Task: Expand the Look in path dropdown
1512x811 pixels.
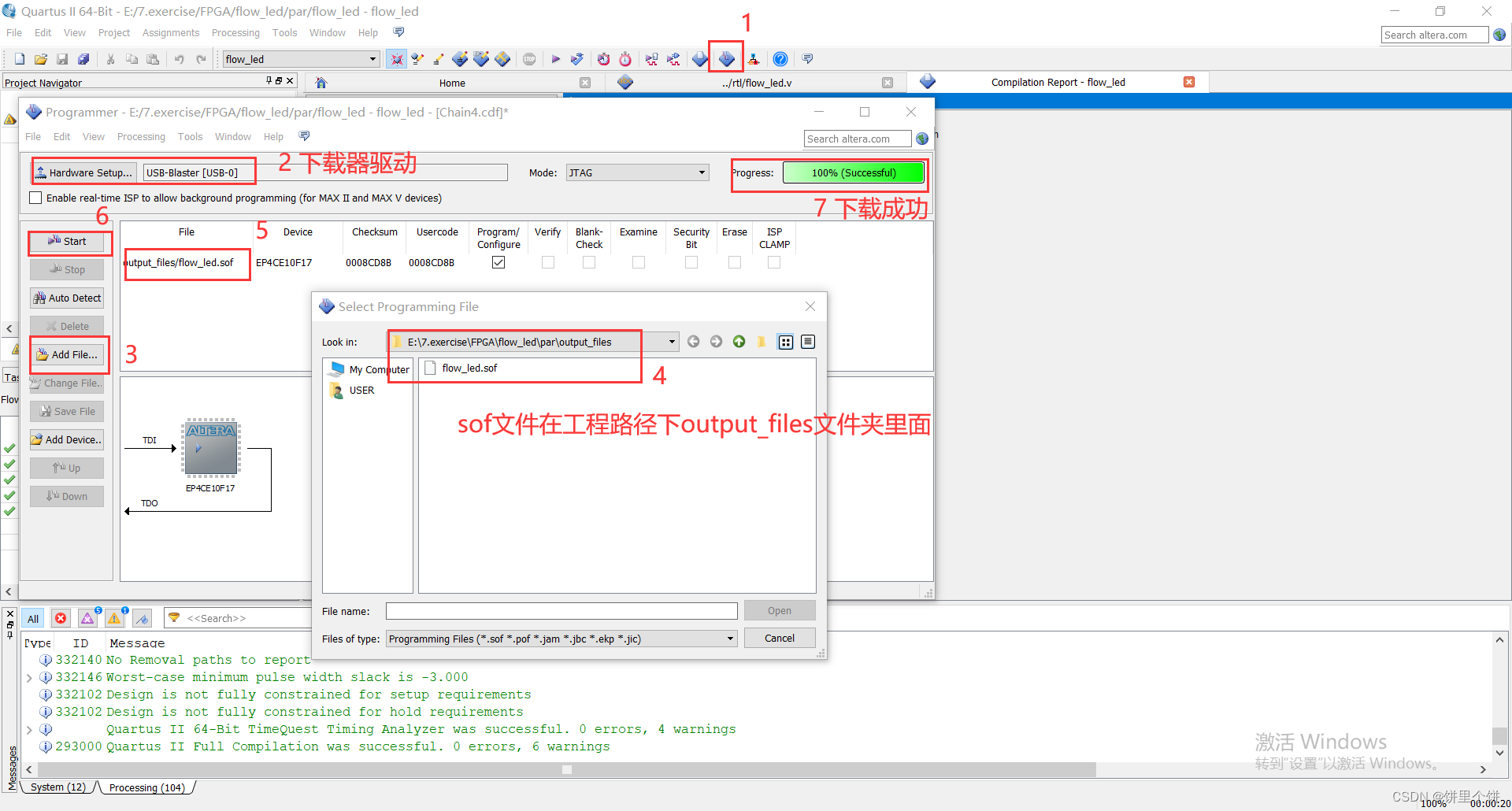Action: coord(672,342)
